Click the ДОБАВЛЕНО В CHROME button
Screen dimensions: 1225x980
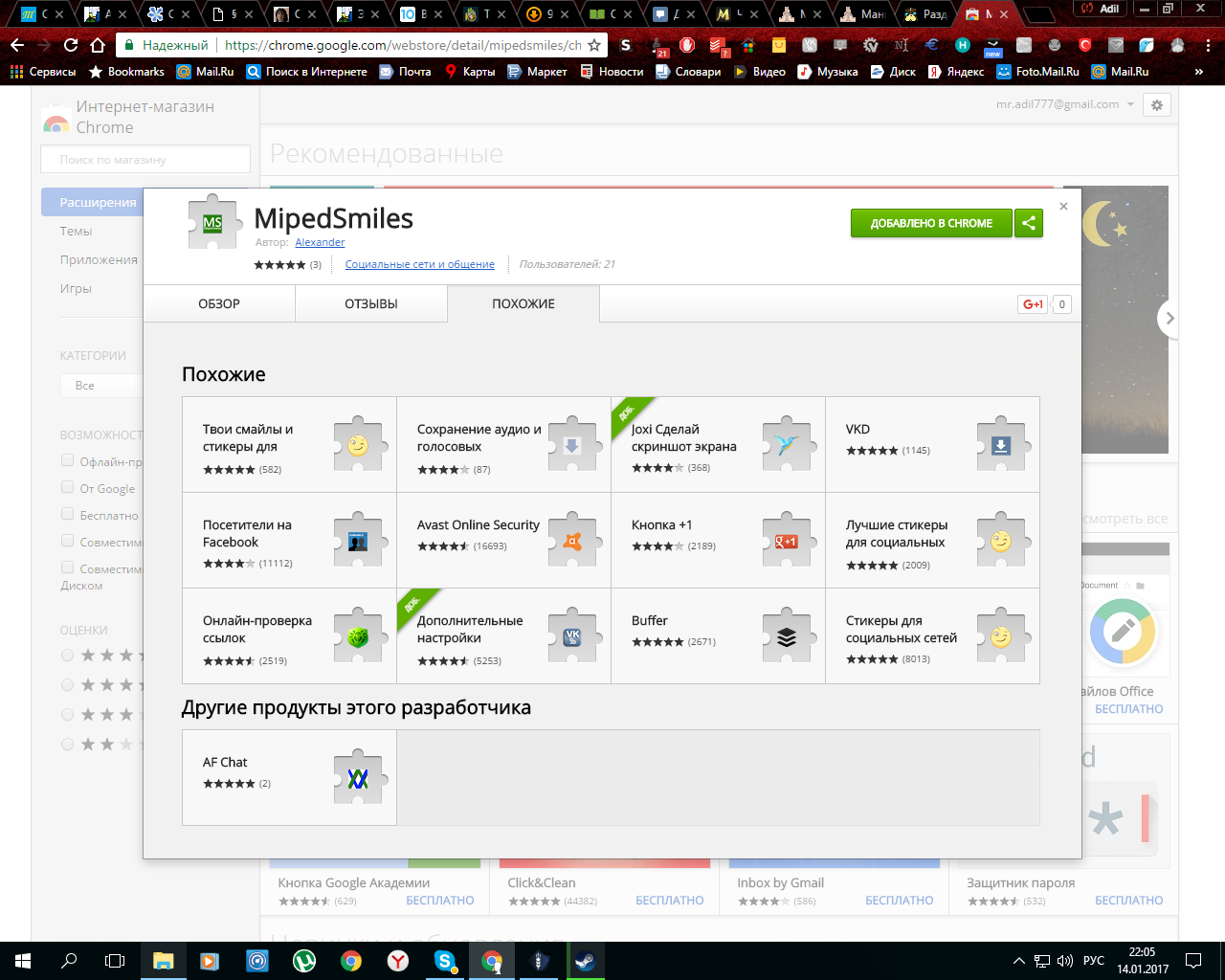pyautogui.click(x=931, y=223)
